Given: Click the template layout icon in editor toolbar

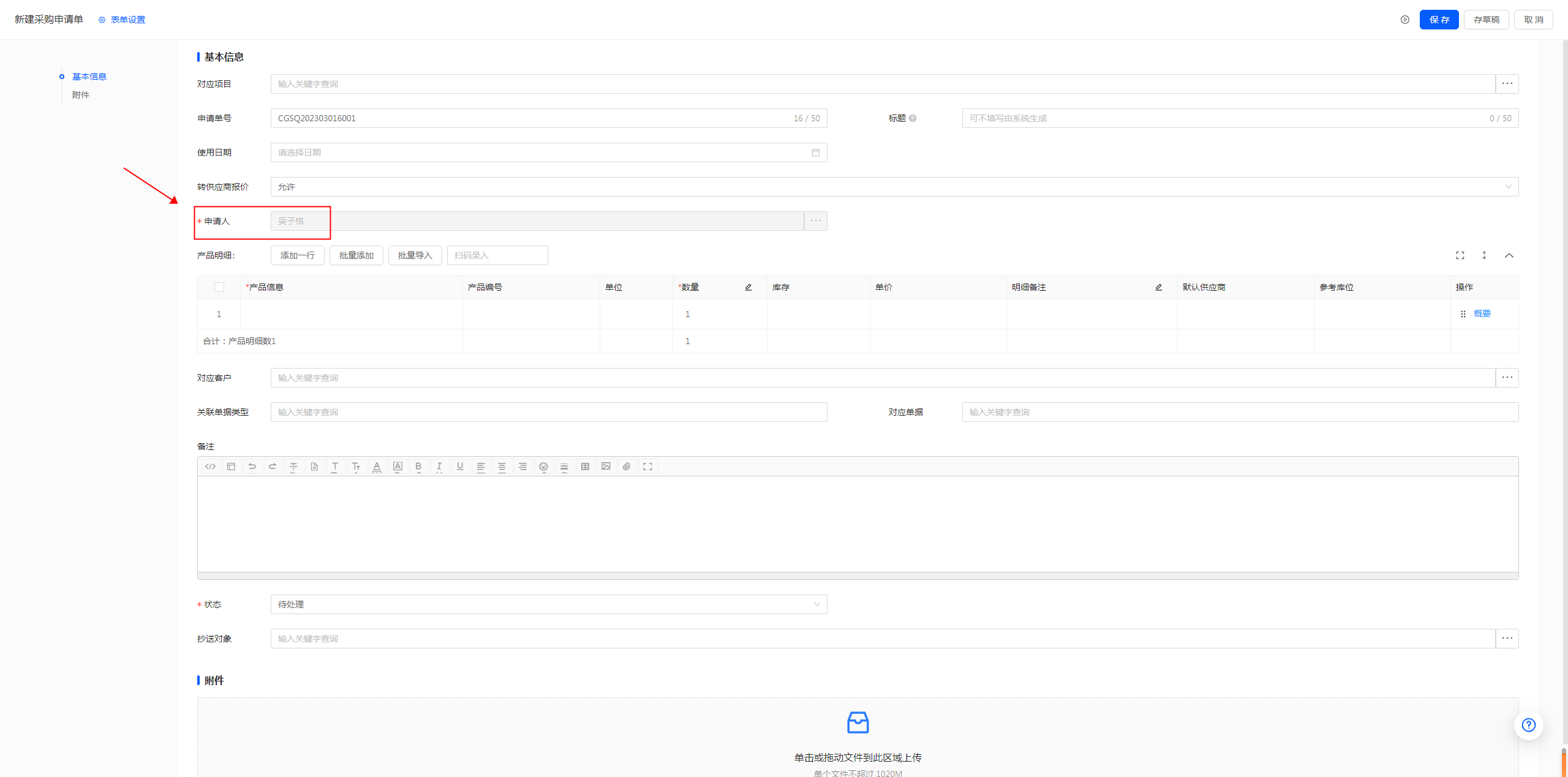Looking at the screenshot, I should click(231, 467).
